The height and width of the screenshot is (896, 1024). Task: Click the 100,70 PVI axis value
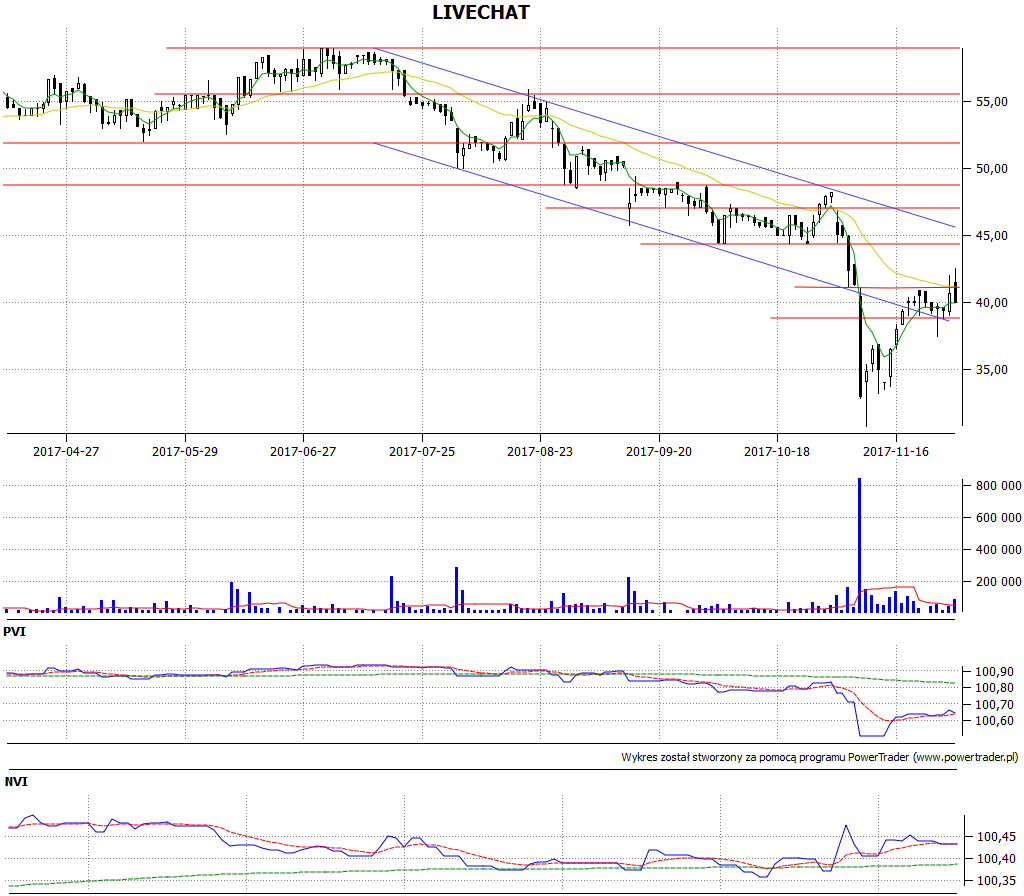tap(995, 705)
